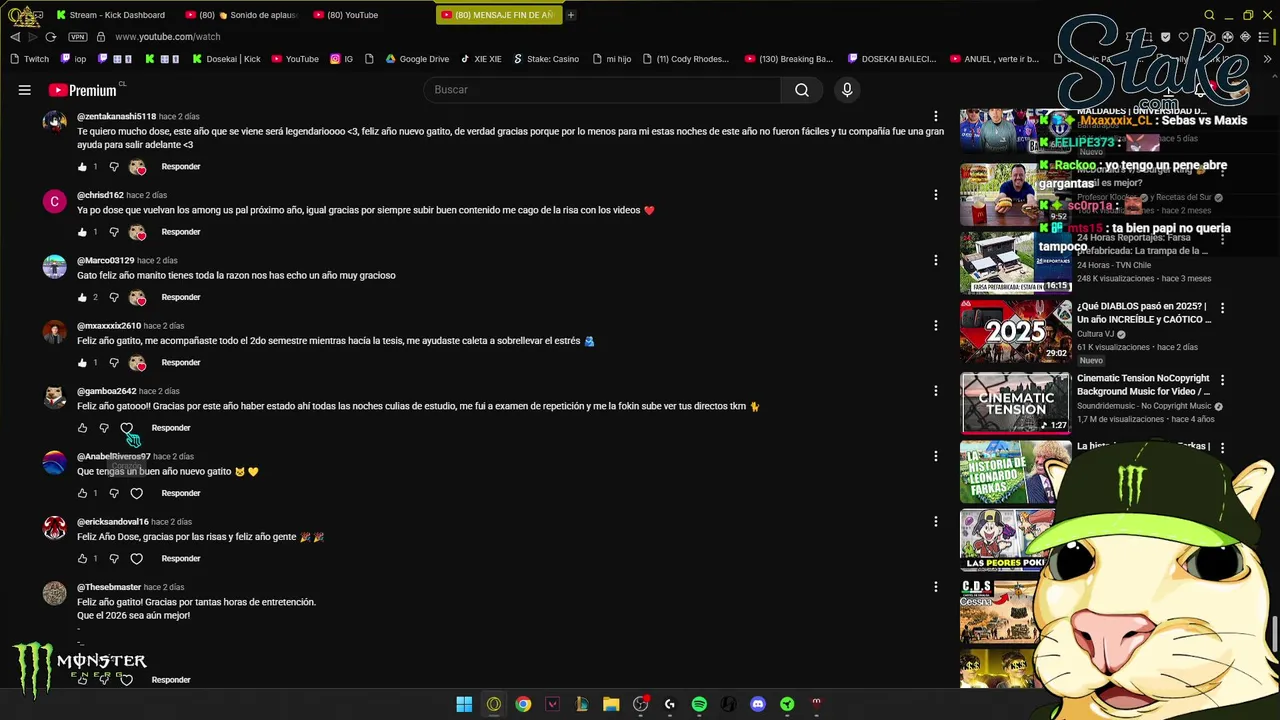Open options menu for @mxaxxxix2610 comment
The image size is (1280, 720).
click(x=936, y=326)
